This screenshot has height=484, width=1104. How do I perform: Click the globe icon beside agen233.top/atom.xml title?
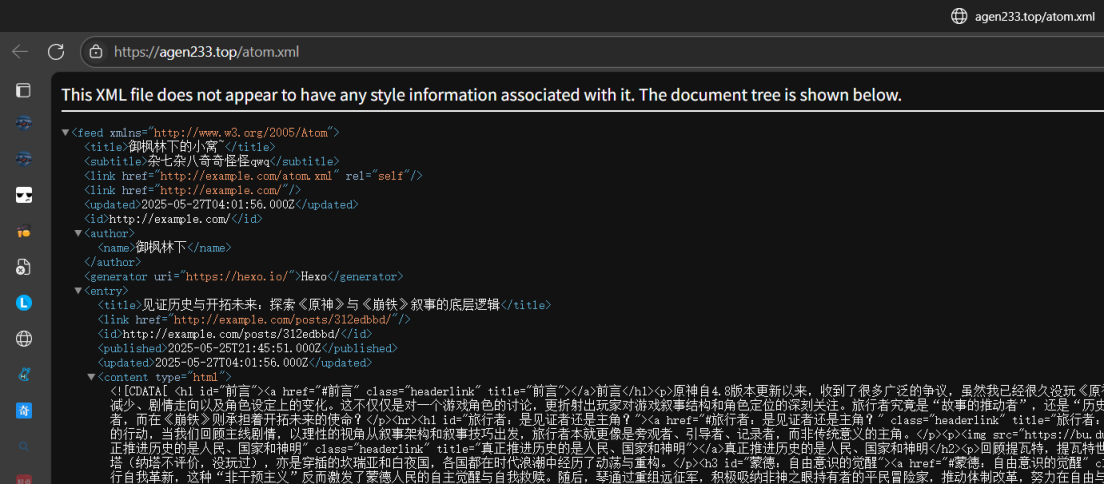pyautogui.click(x=959, y=16)
